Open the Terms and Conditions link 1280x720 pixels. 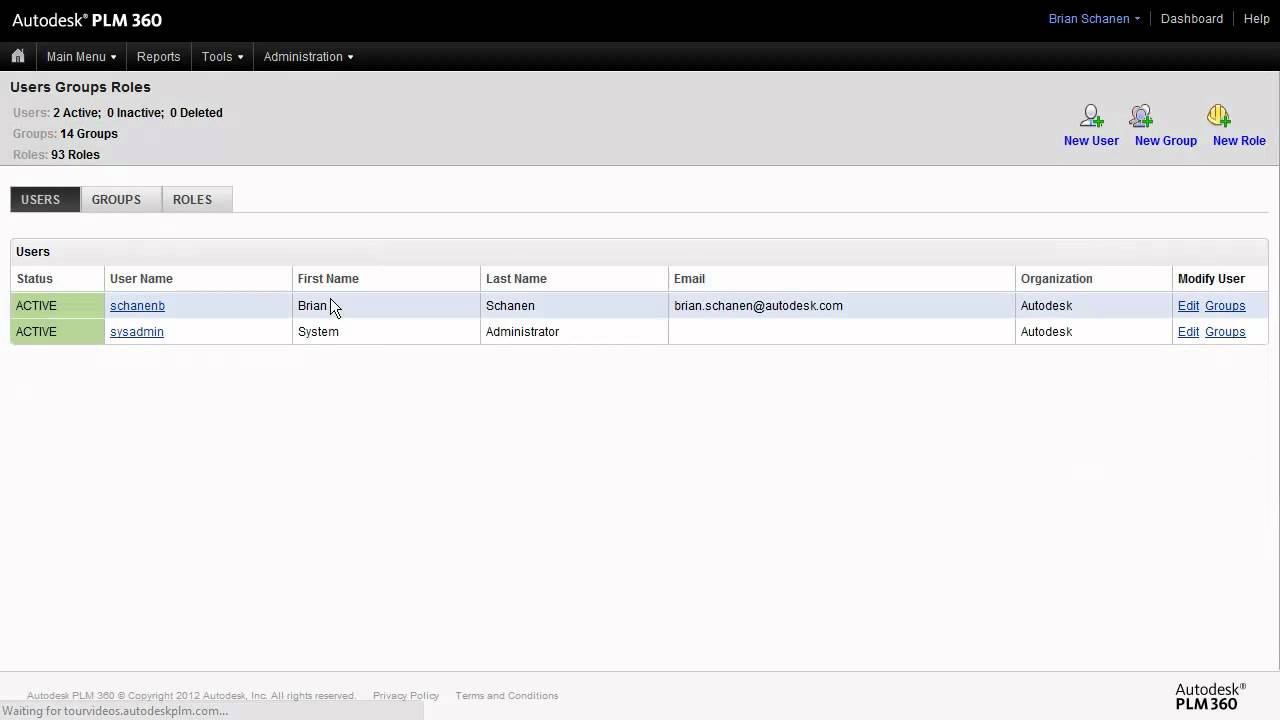pyautogui.click(x=507, y=696)
